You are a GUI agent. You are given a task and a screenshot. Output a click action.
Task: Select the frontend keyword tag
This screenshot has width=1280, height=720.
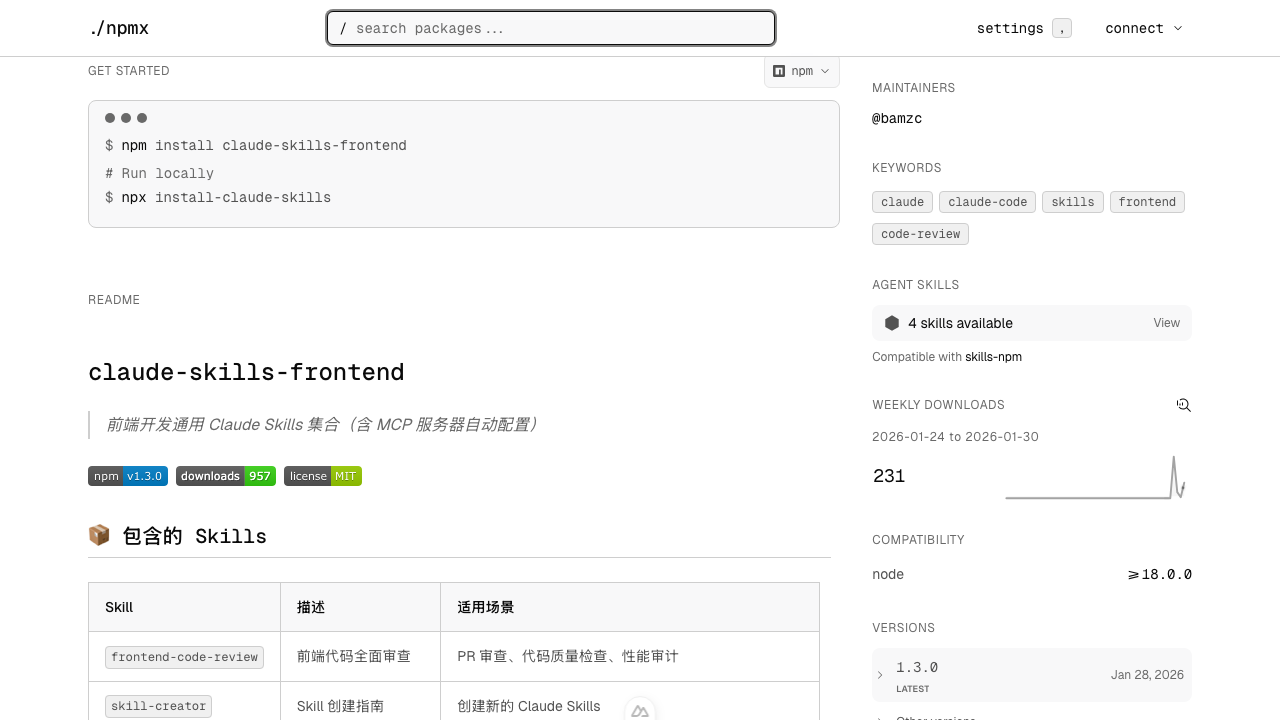coord(1147,202)
